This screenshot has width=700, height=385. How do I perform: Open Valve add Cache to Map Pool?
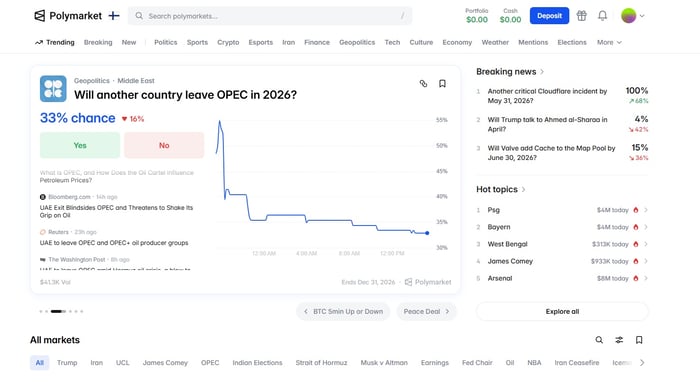click(562, 153)
